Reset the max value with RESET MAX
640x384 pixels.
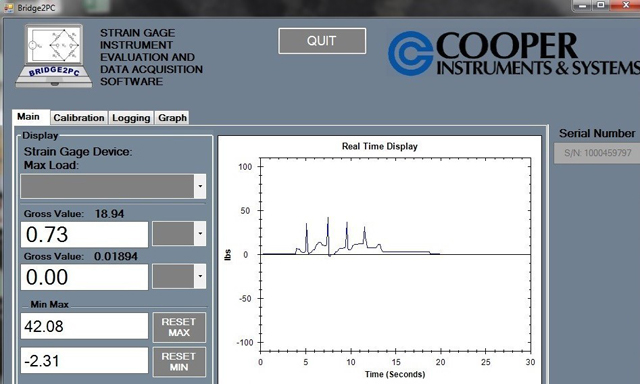click(179, 327)
